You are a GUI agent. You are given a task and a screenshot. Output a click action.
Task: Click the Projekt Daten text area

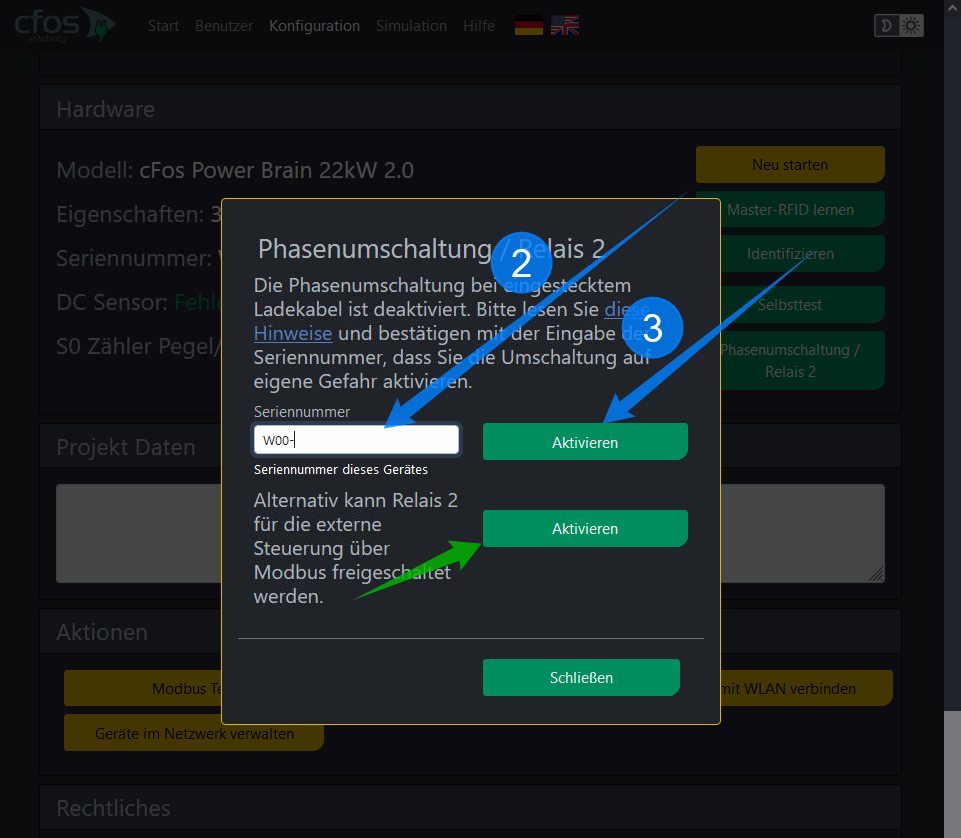470,533
